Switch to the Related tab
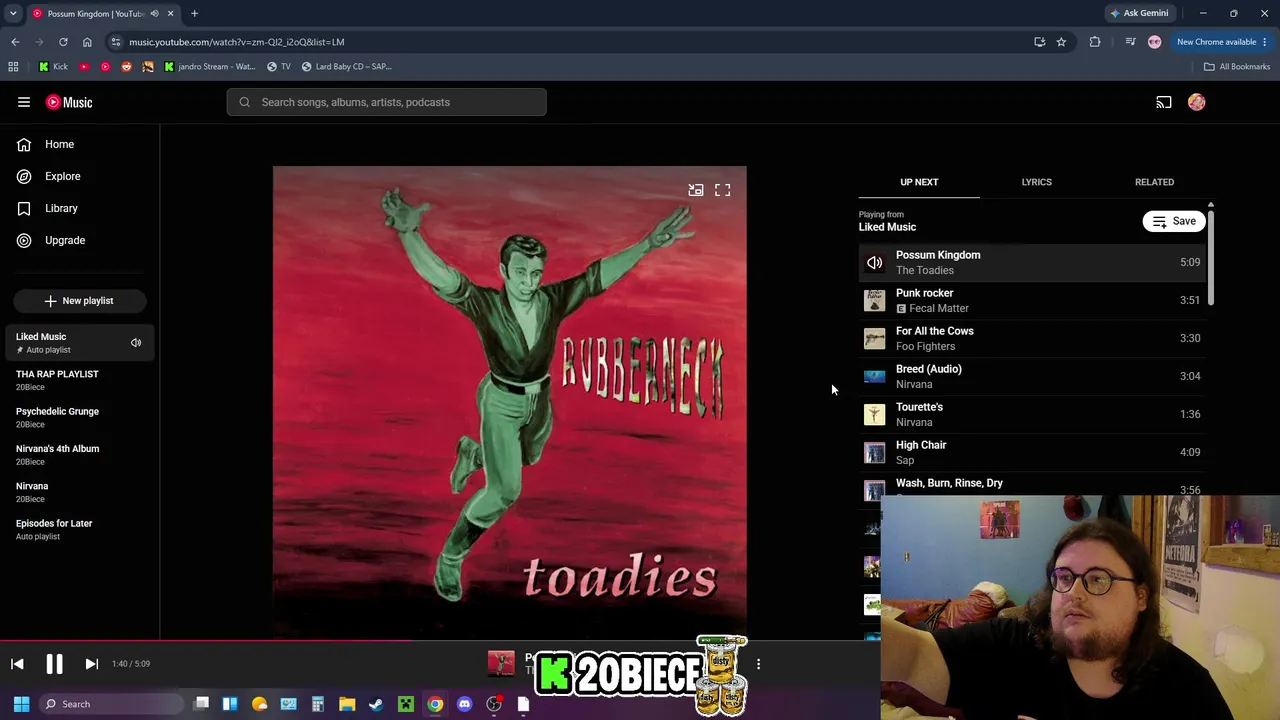 1154,182
